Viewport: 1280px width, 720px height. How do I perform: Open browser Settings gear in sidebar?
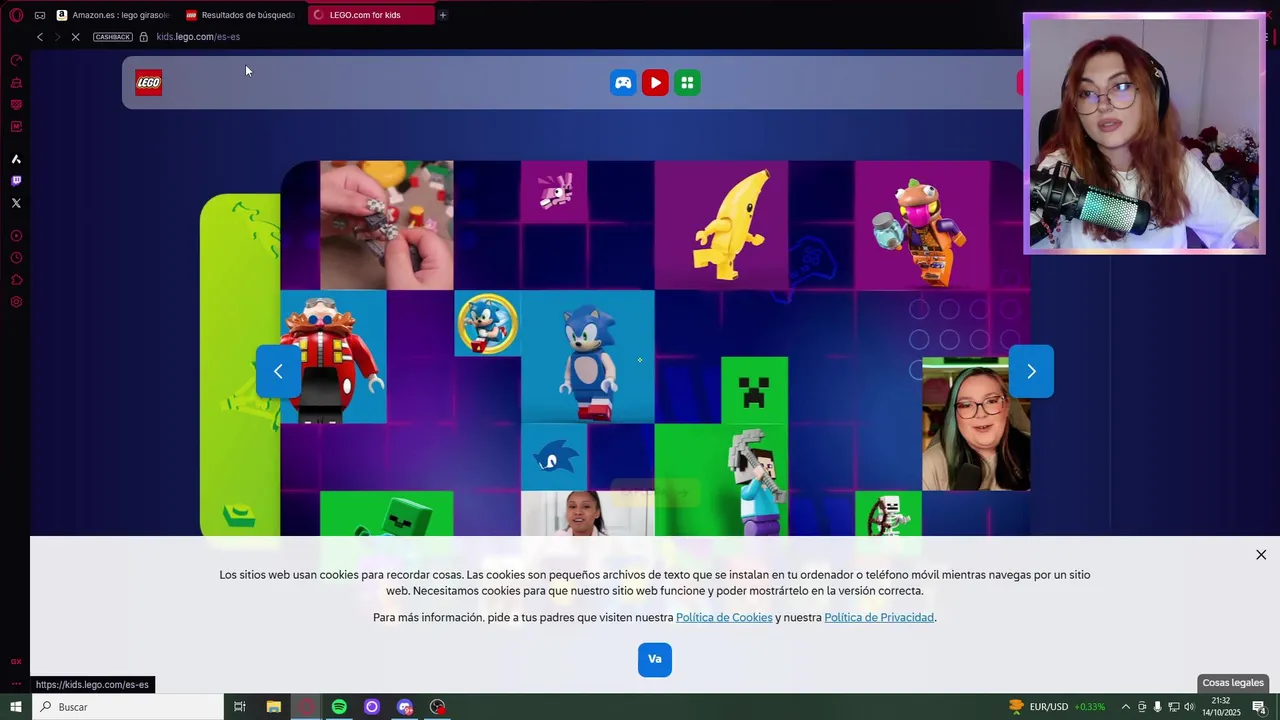pyautogui.click(x=16, y=302)
